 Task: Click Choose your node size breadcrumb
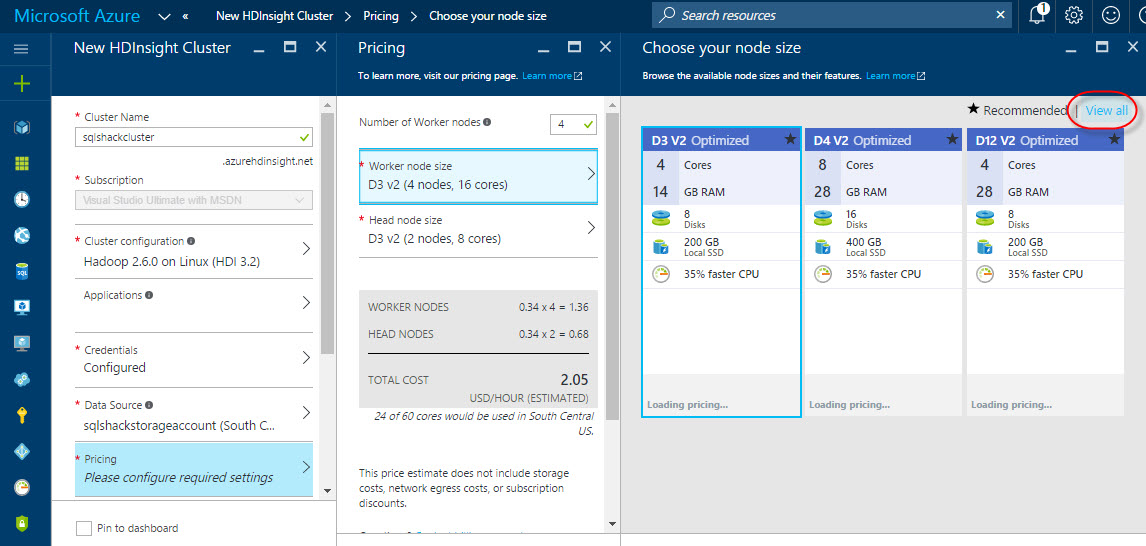pyautogui.click(x=487, y=16)
